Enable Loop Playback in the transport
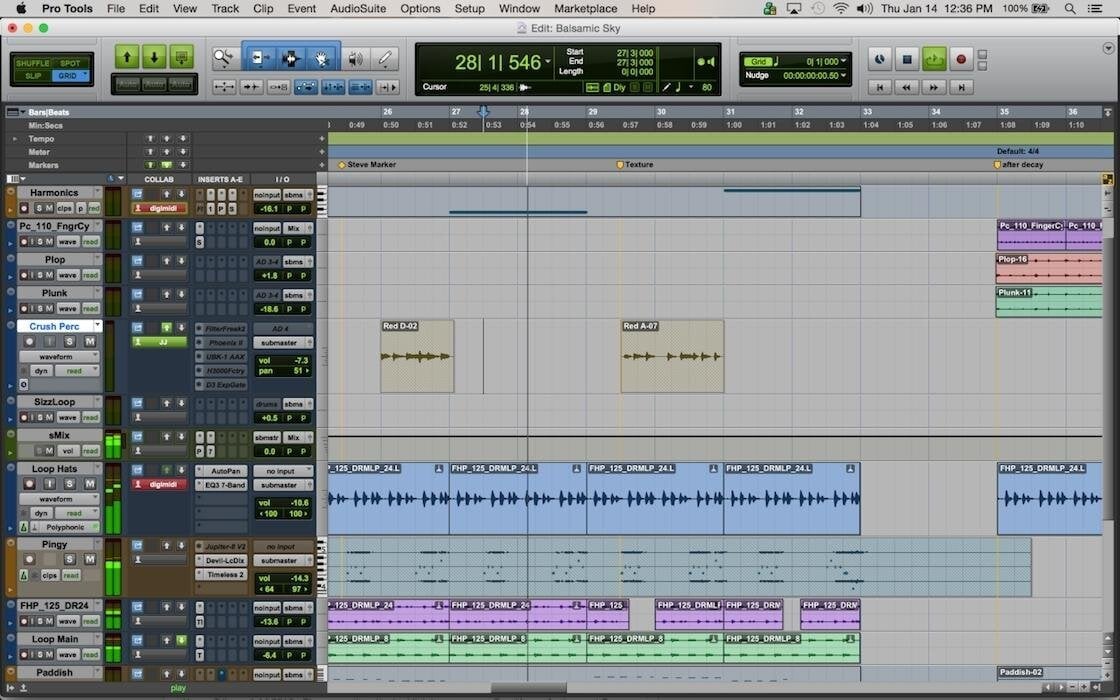 933,59
